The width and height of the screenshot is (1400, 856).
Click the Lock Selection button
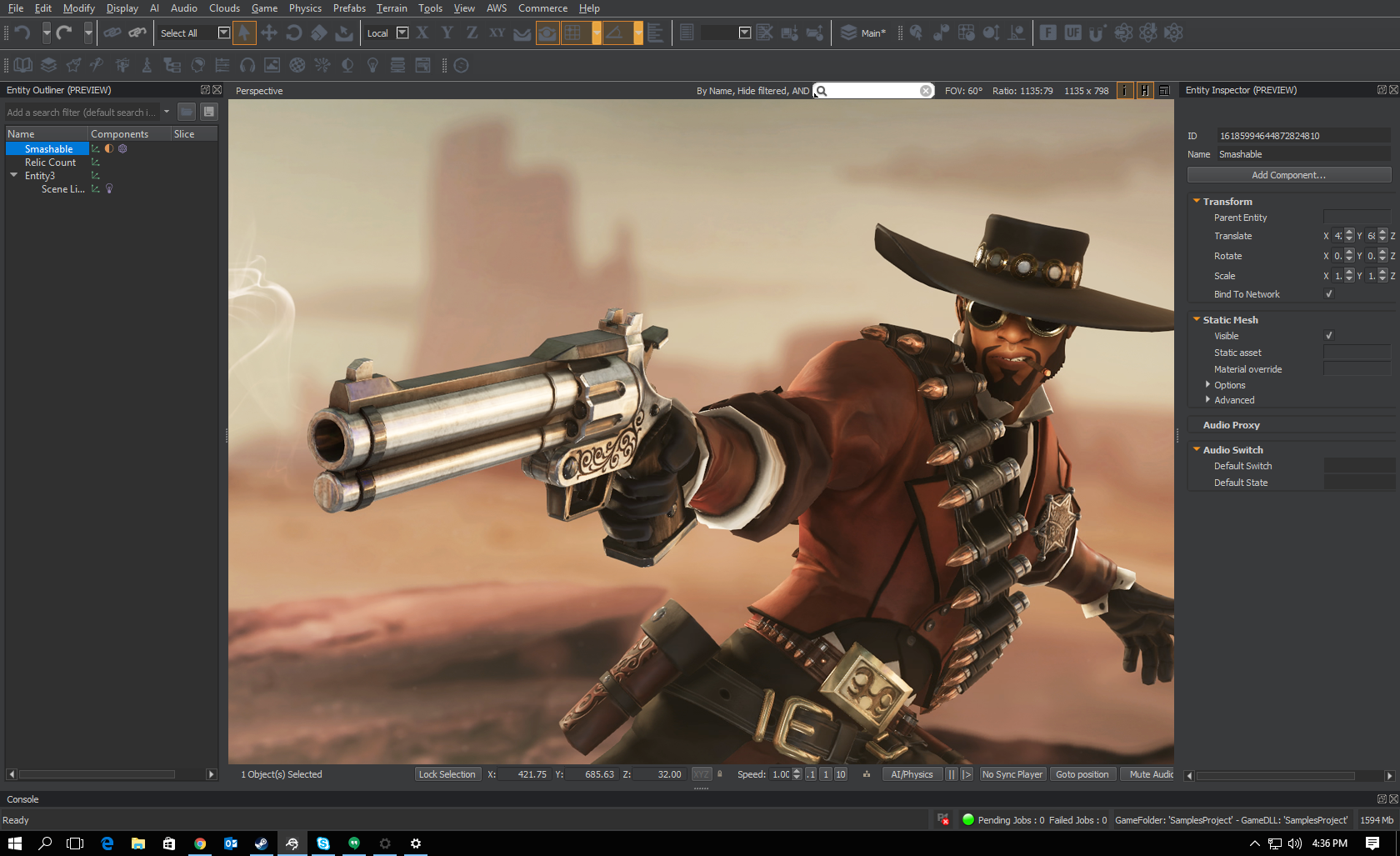click(447, 774)
